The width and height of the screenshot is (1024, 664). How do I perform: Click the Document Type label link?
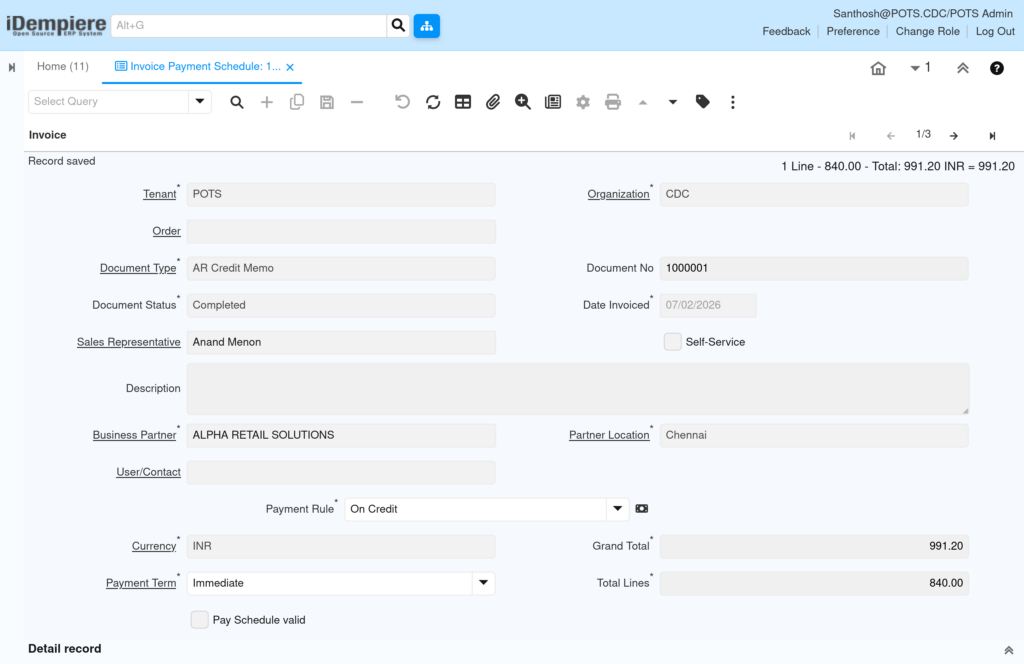click(138, 268)
